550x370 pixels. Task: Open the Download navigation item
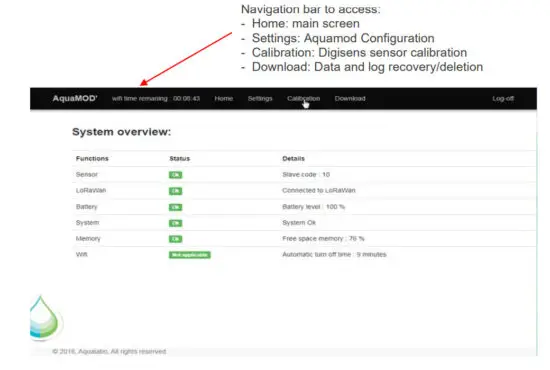pos(350,99)
